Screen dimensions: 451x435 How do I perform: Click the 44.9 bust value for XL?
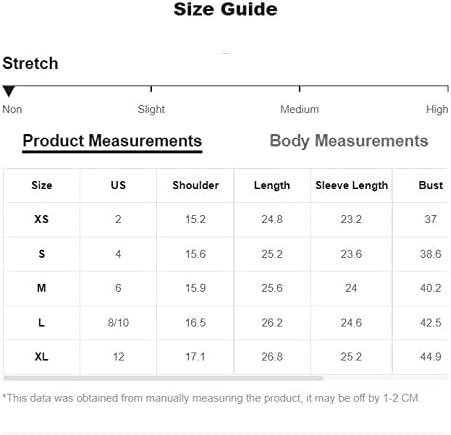[x=431, y=357]
